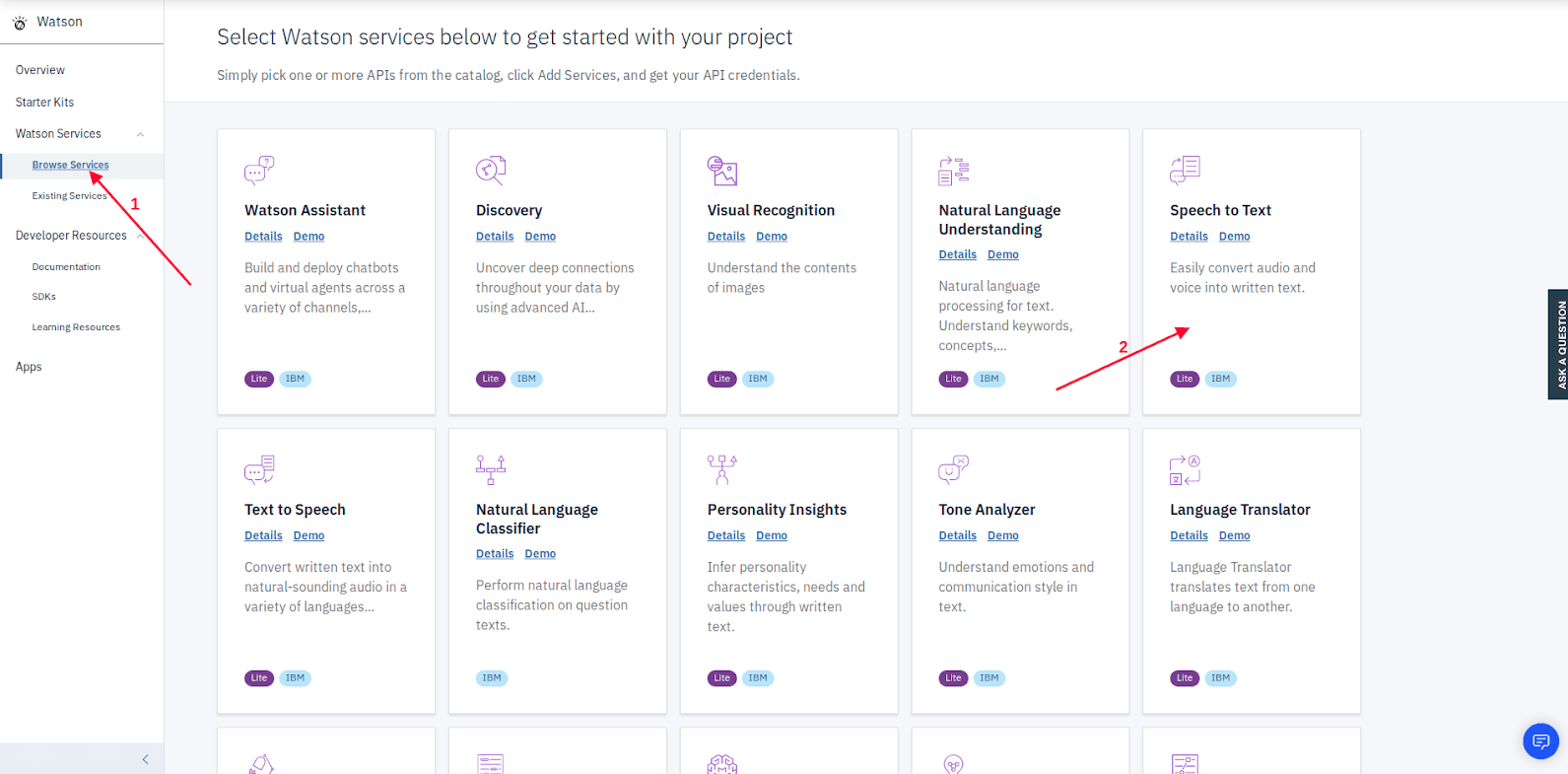
Task: Click the Language Translator icon
Action: tap(1185, 469)
